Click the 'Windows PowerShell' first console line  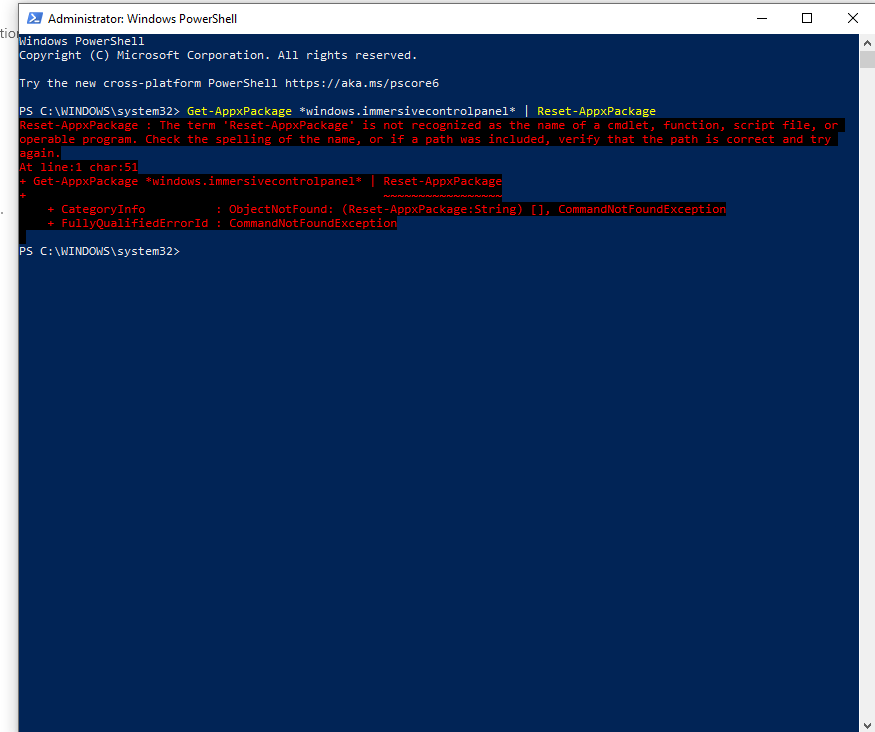click(81, 41)
